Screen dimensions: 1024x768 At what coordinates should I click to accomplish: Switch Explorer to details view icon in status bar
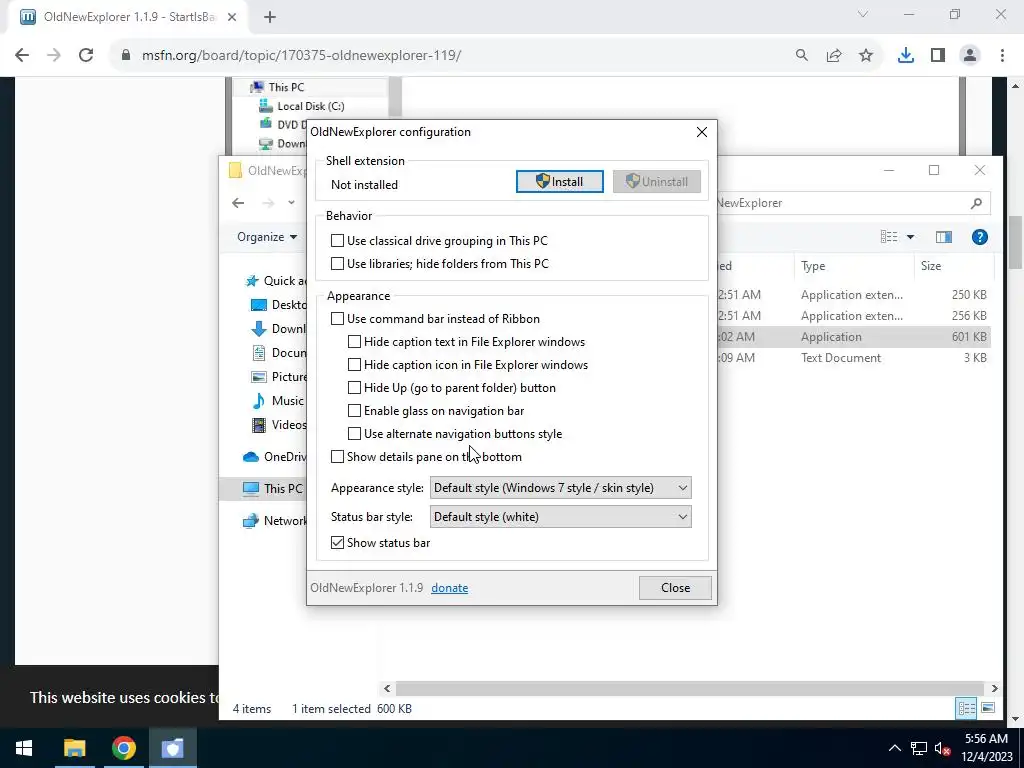click(967, 708)
